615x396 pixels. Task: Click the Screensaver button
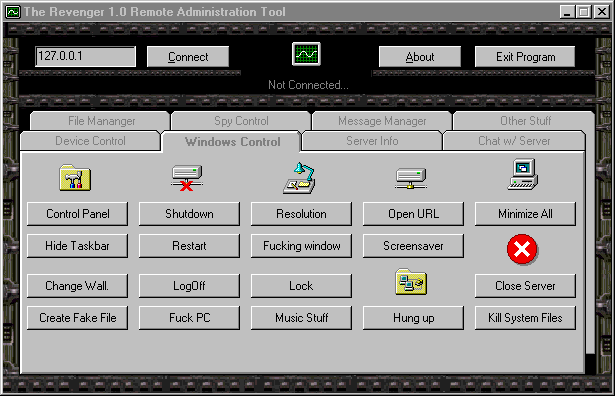(413, 246)
